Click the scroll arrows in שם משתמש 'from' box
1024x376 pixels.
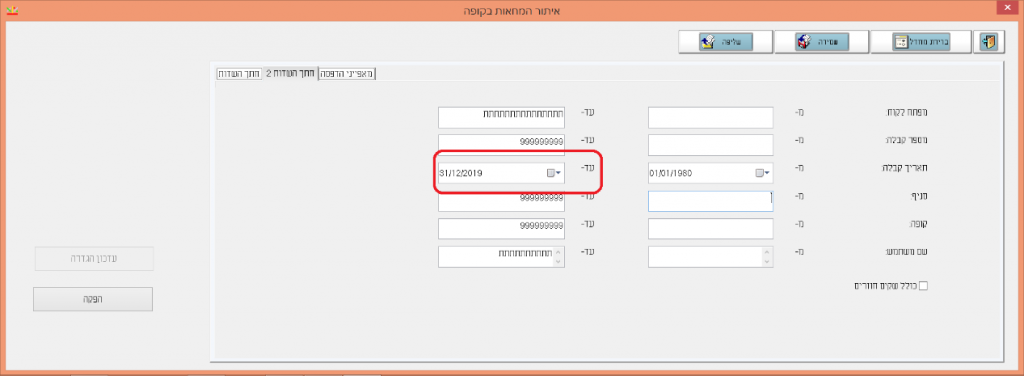[767, 257]
